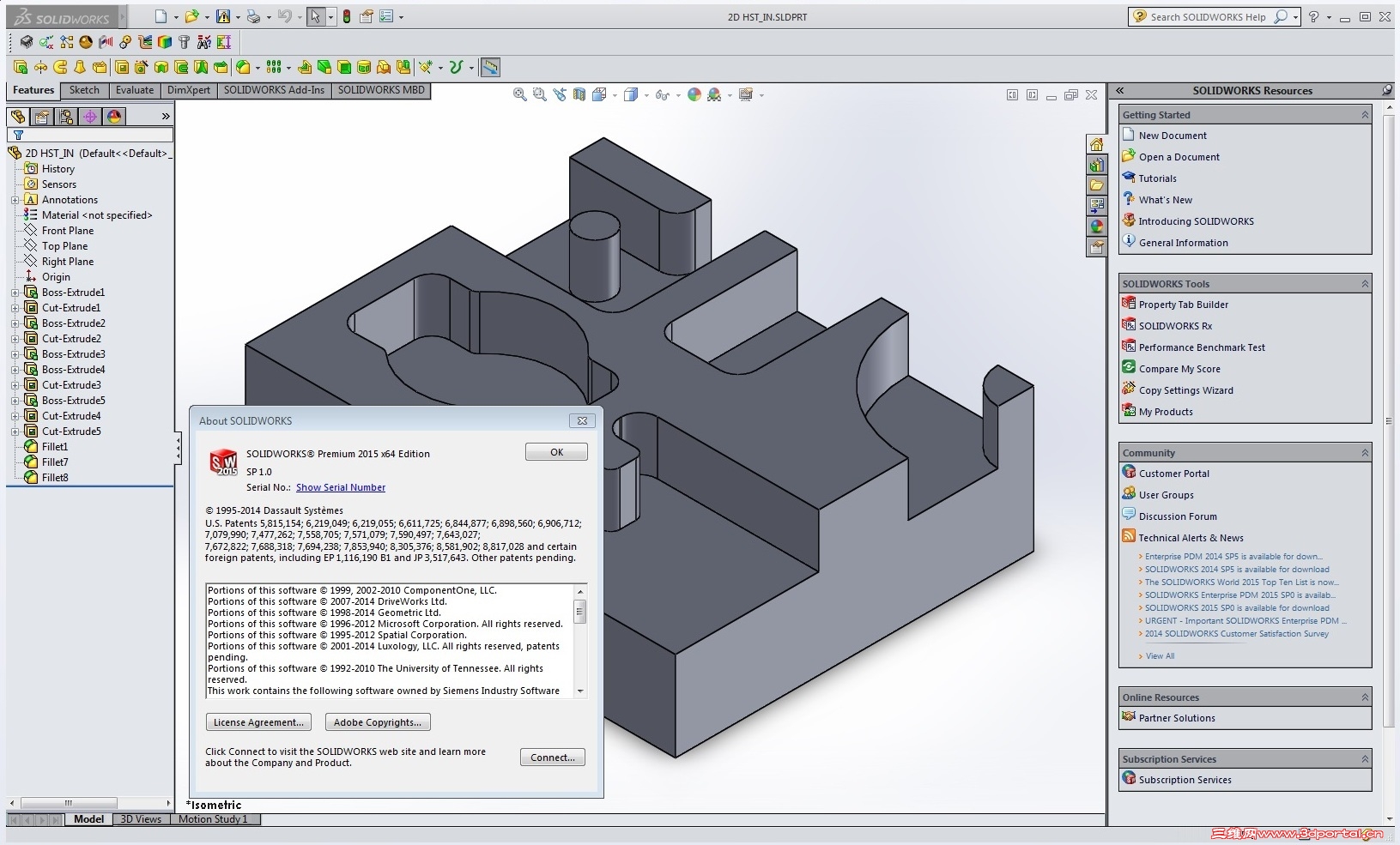Click the Show Serial Number link

[x=341, y=487]
